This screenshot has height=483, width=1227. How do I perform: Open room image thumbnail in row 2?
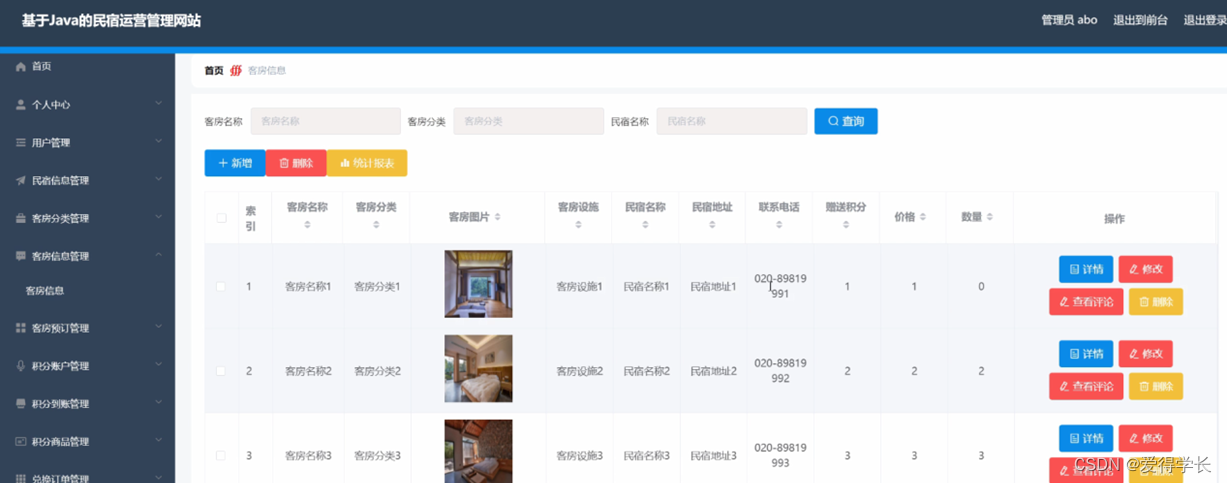click(x=478, y=369)
